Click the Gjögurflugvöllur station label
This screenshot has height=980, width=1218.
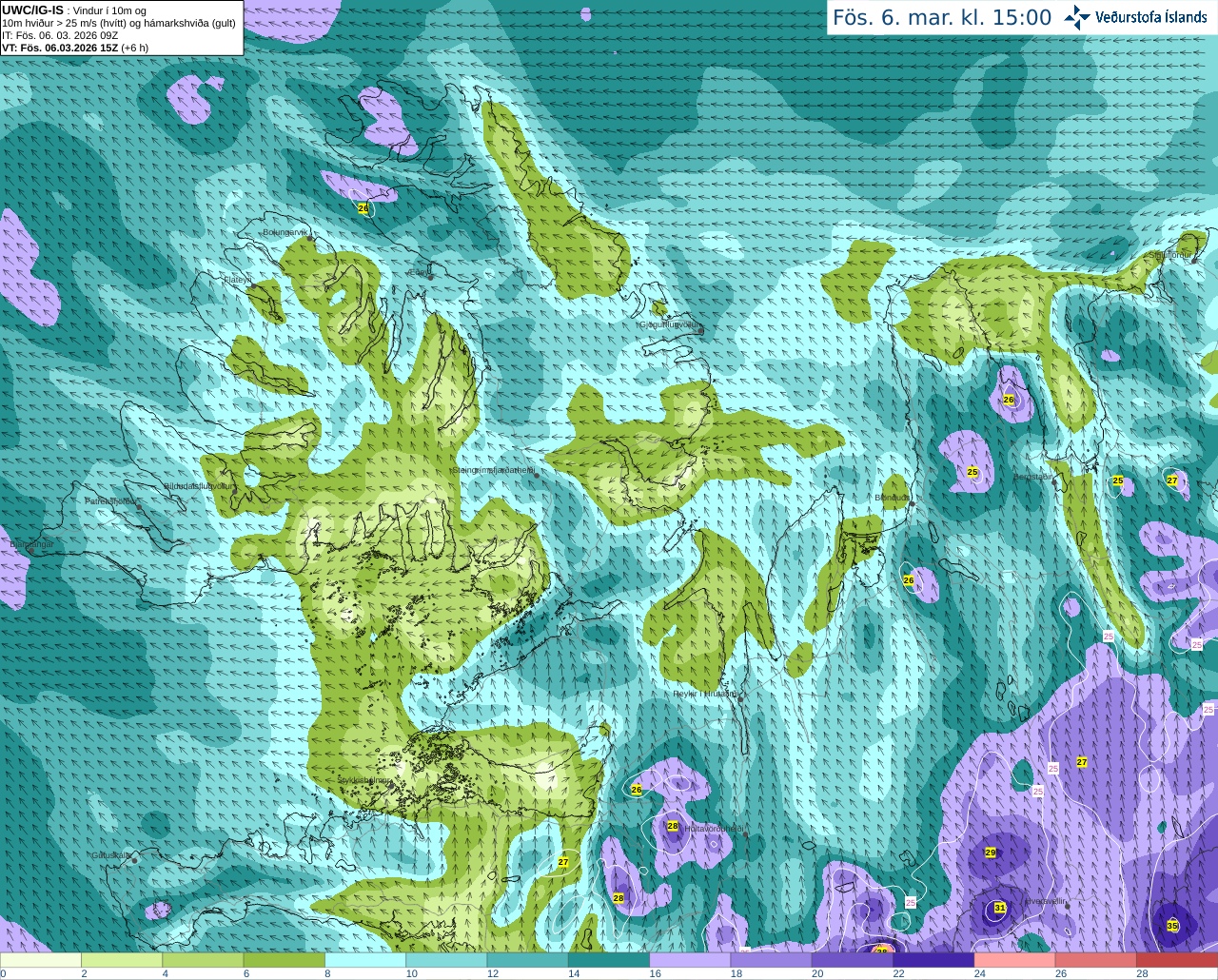coord(671,324)
